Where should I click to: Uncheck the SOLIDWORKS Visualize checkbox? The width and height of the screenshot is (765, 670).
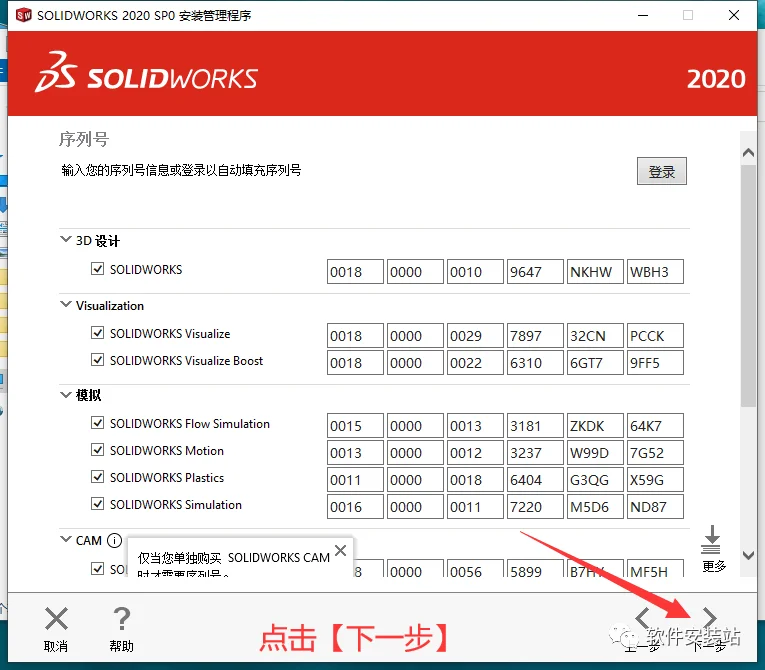click(98, 333)
